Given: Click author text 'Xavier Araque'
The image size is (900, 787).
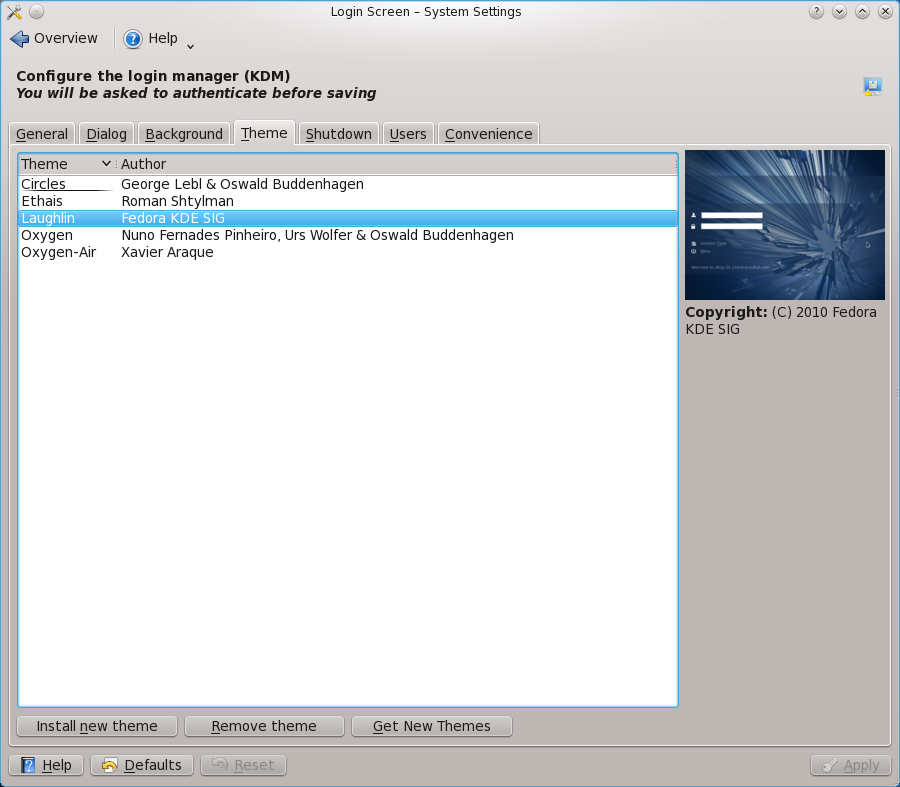Looking at the screenshot, I should tap(167, 252).
